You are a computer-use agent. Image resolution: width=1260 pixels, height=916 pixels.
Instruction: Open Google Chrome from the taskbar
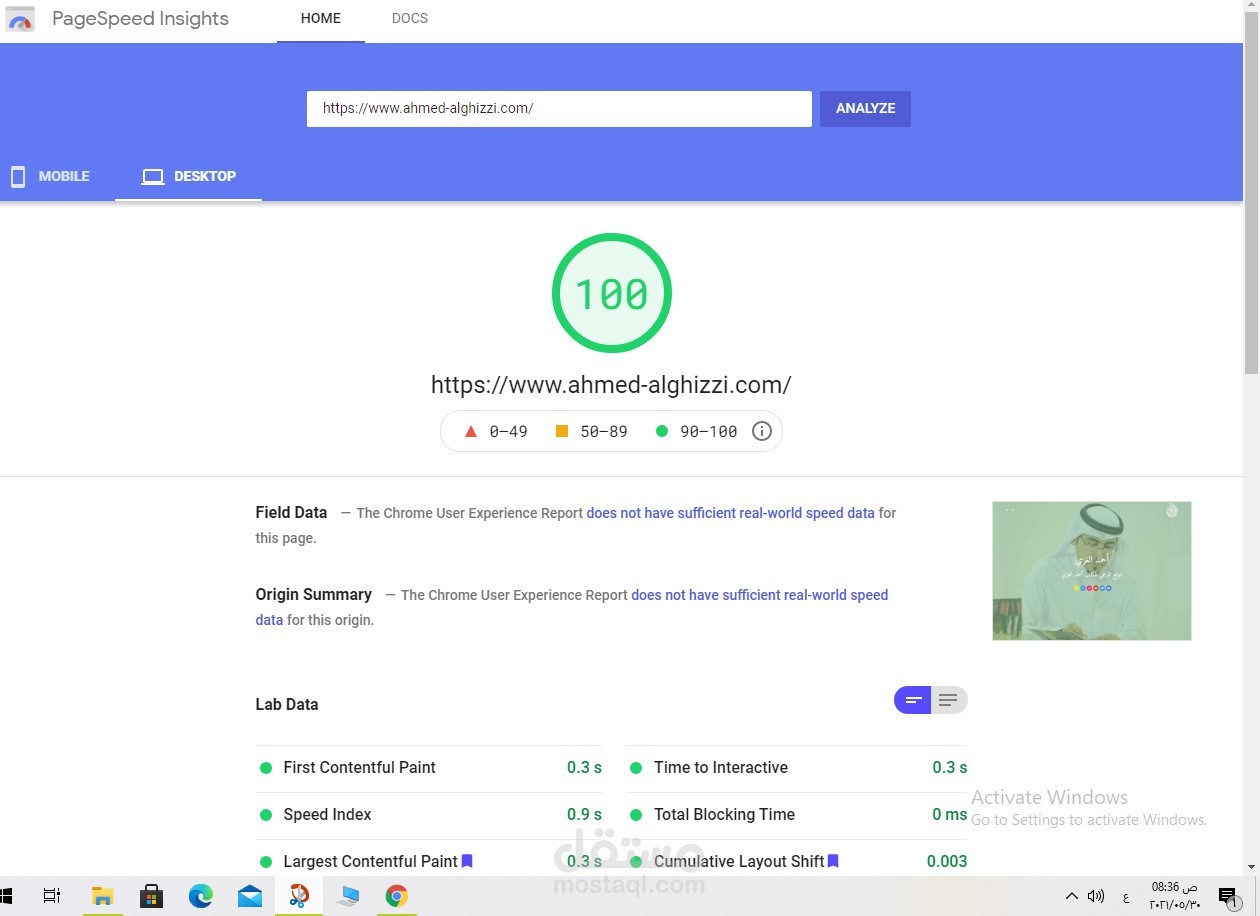click(397, 896)
